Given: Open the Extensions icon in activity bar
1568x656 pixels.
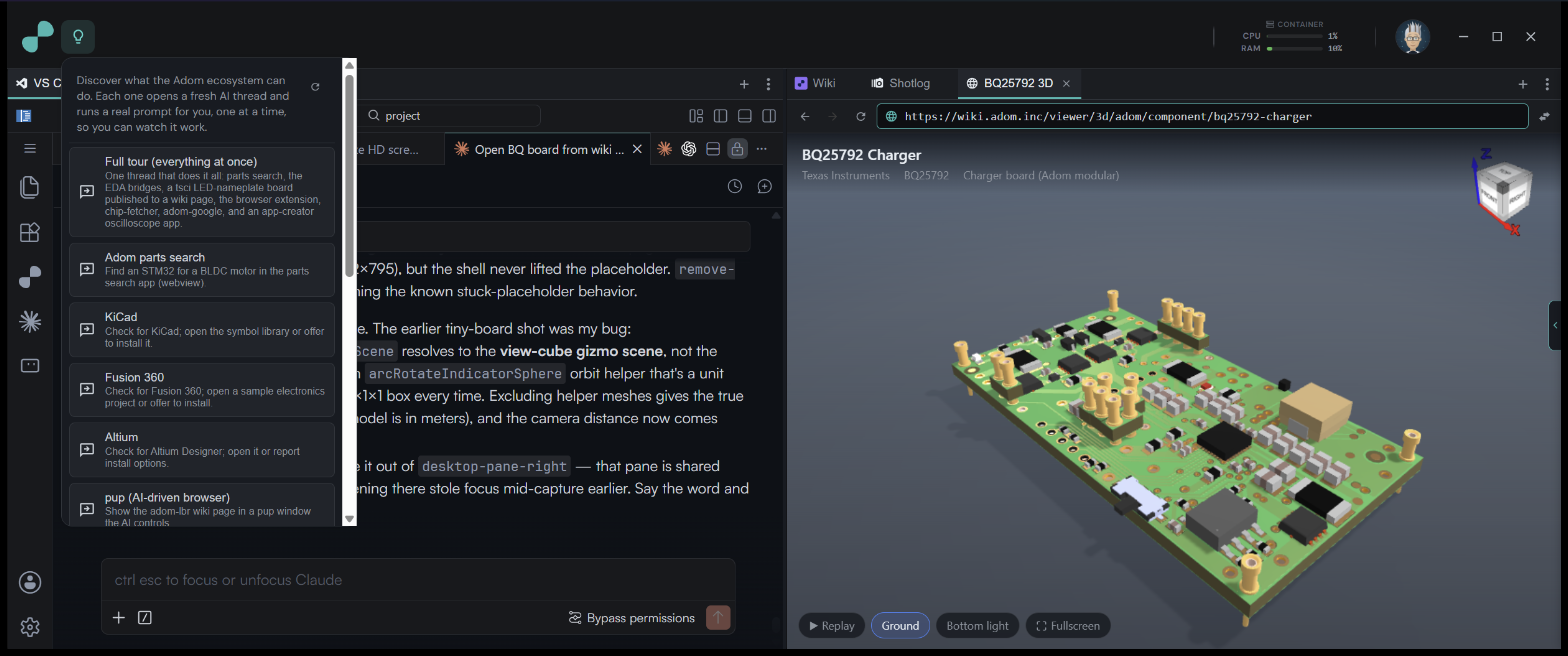Looking at the screenshot, I should tap(30, 232).
